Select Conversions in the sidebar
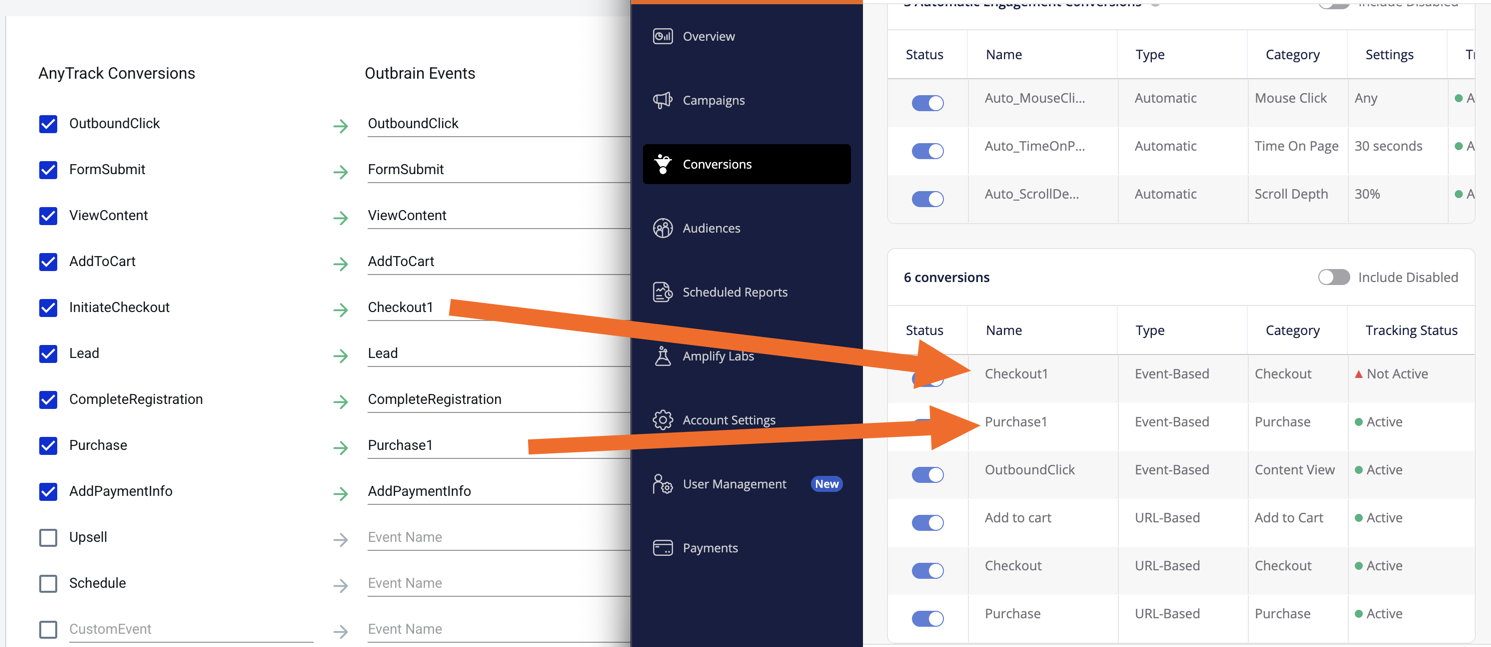Viewport: 1491px width, 647px height. point(747,164)
